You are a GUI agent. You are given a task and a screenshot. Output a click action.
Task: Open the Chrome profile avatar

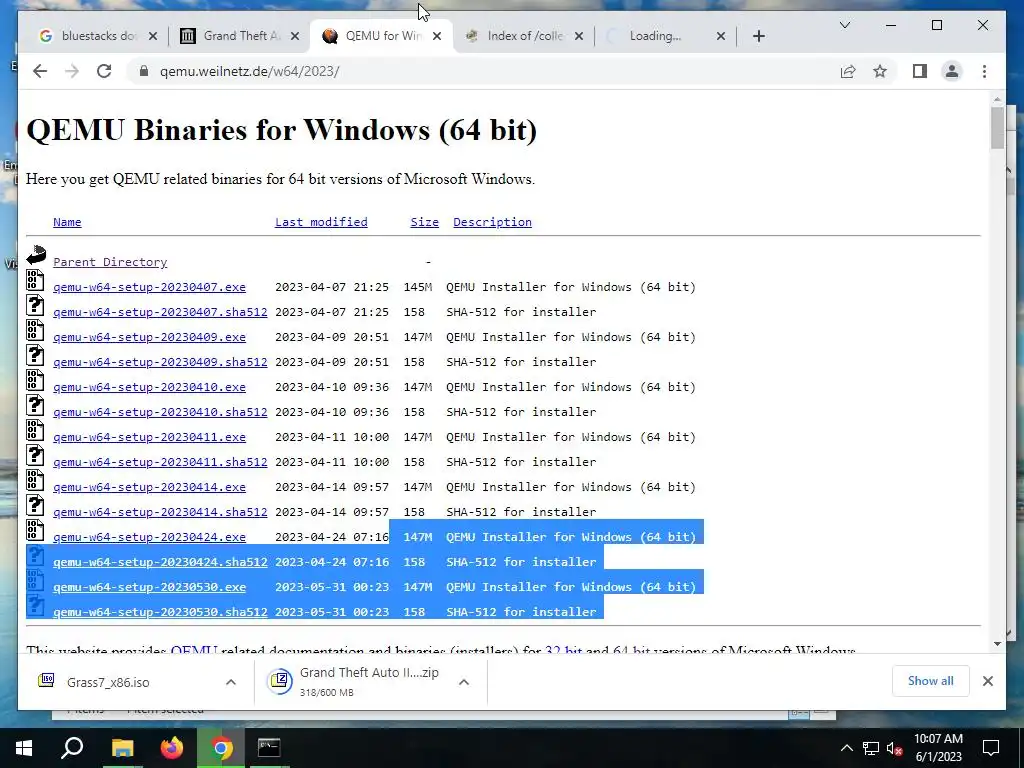click(x=952, y=71)
